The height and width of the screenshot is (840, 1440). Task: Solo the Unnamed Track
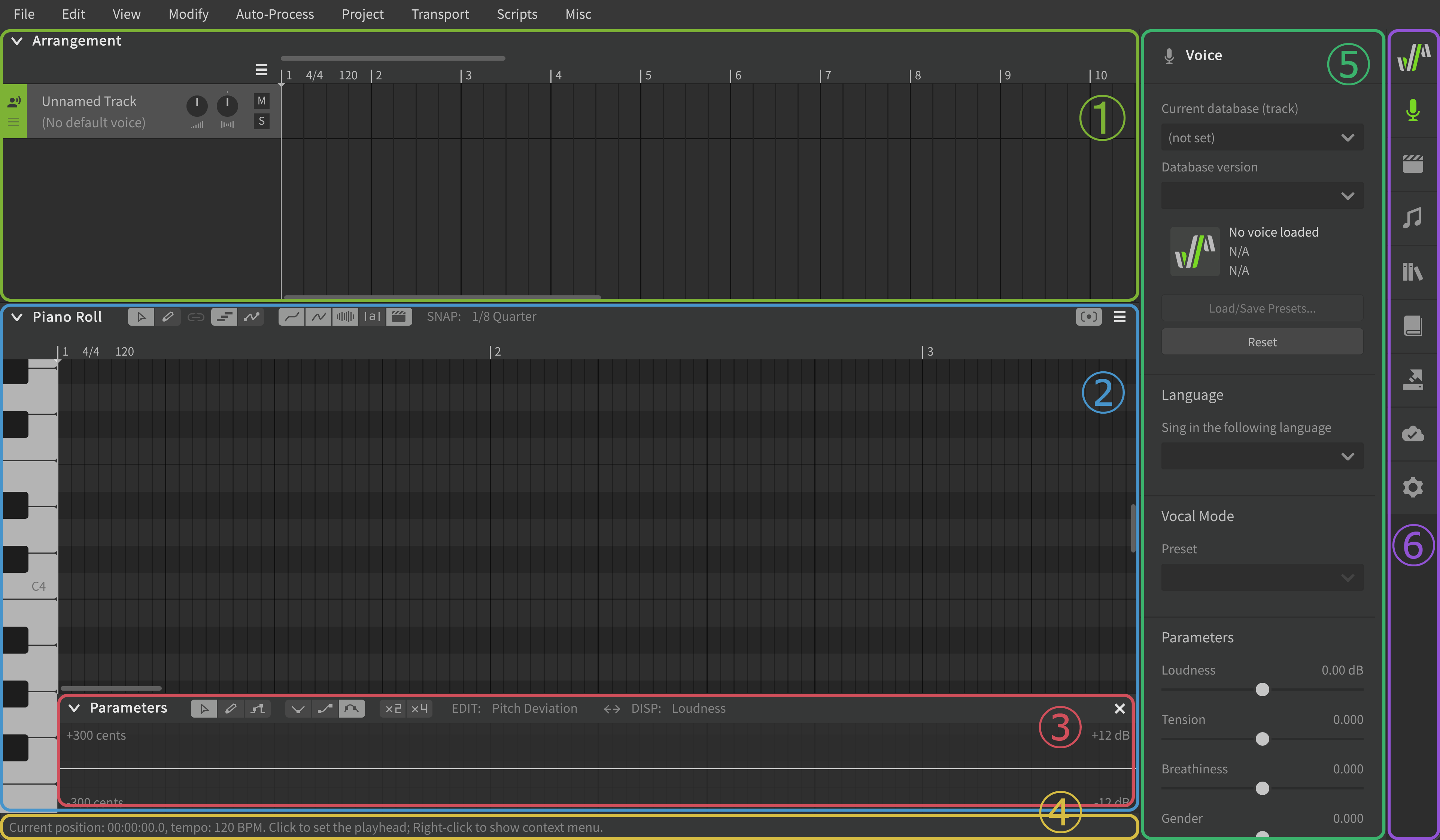point(261,121)
